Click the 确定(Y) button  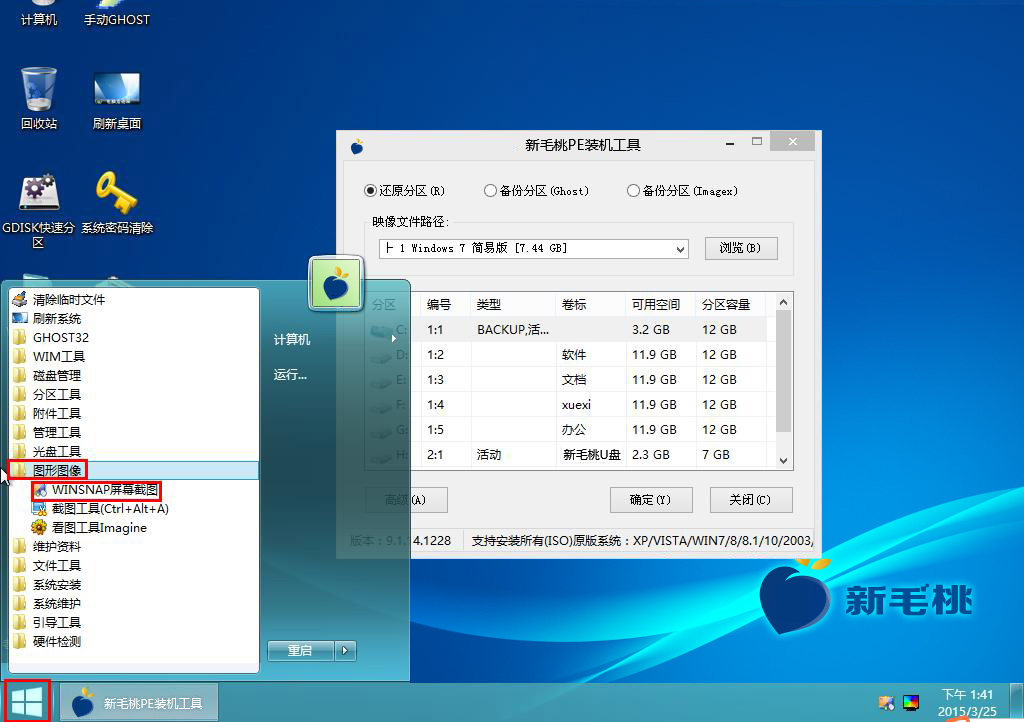tap(650, 499)
